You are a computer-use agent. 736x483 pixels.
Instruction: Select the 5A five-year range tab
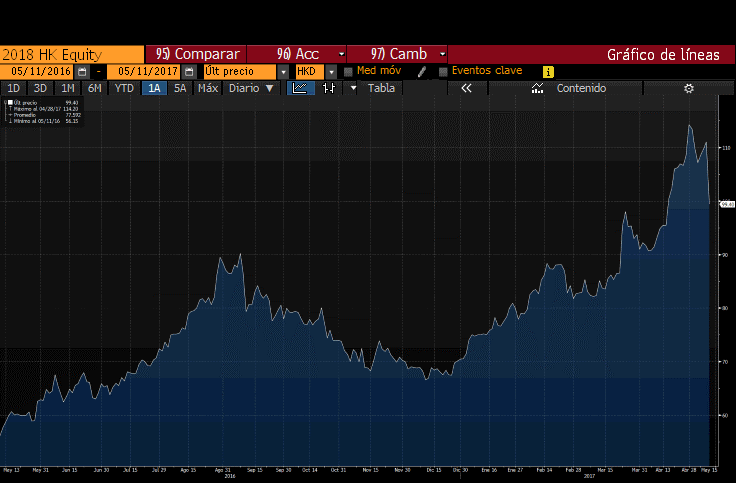[180, 88]
